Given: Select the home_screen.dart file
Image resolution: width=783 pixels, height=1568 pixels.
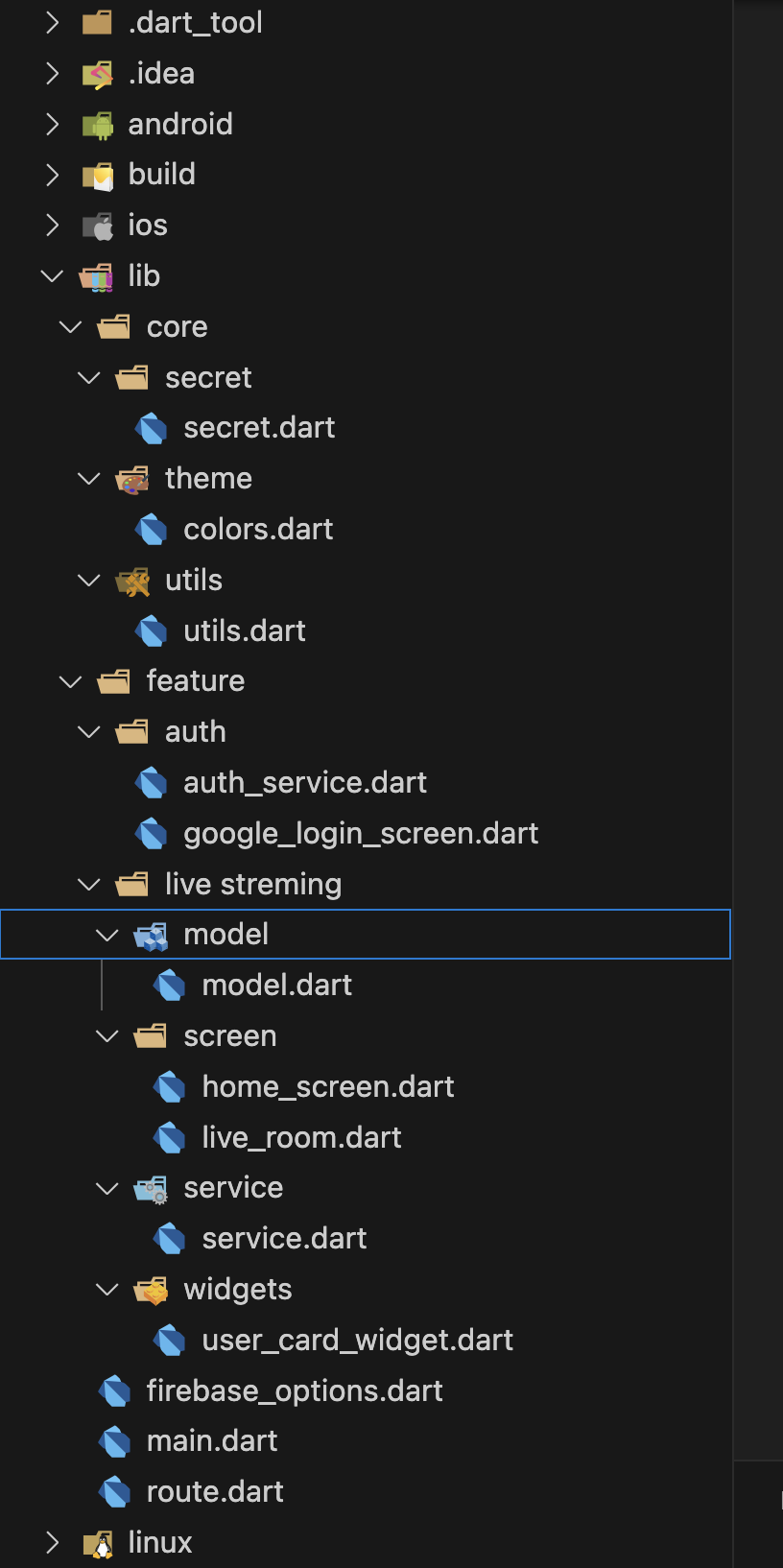Looking at the screenshot, I should (x=328, y=1087).
